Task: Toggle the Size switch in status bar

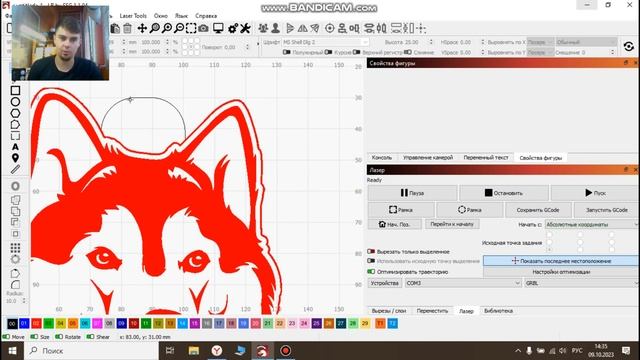Action: [x=35, y=337]
